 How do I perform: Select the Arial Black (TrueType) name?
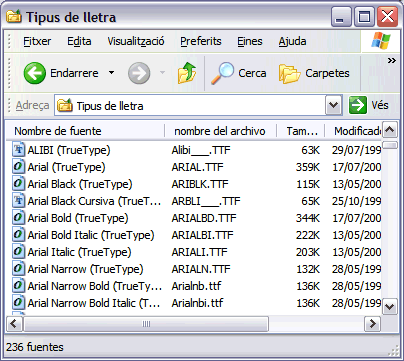pyautogui.click(x=80, y=184)
